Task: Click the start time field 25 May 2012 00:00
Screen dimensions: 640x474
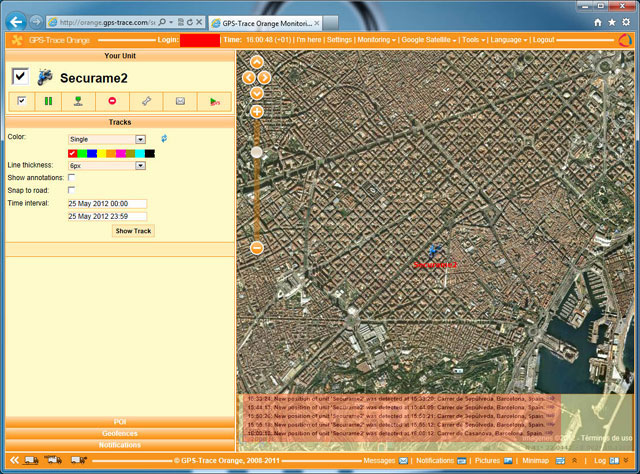Action: (107, 203)
